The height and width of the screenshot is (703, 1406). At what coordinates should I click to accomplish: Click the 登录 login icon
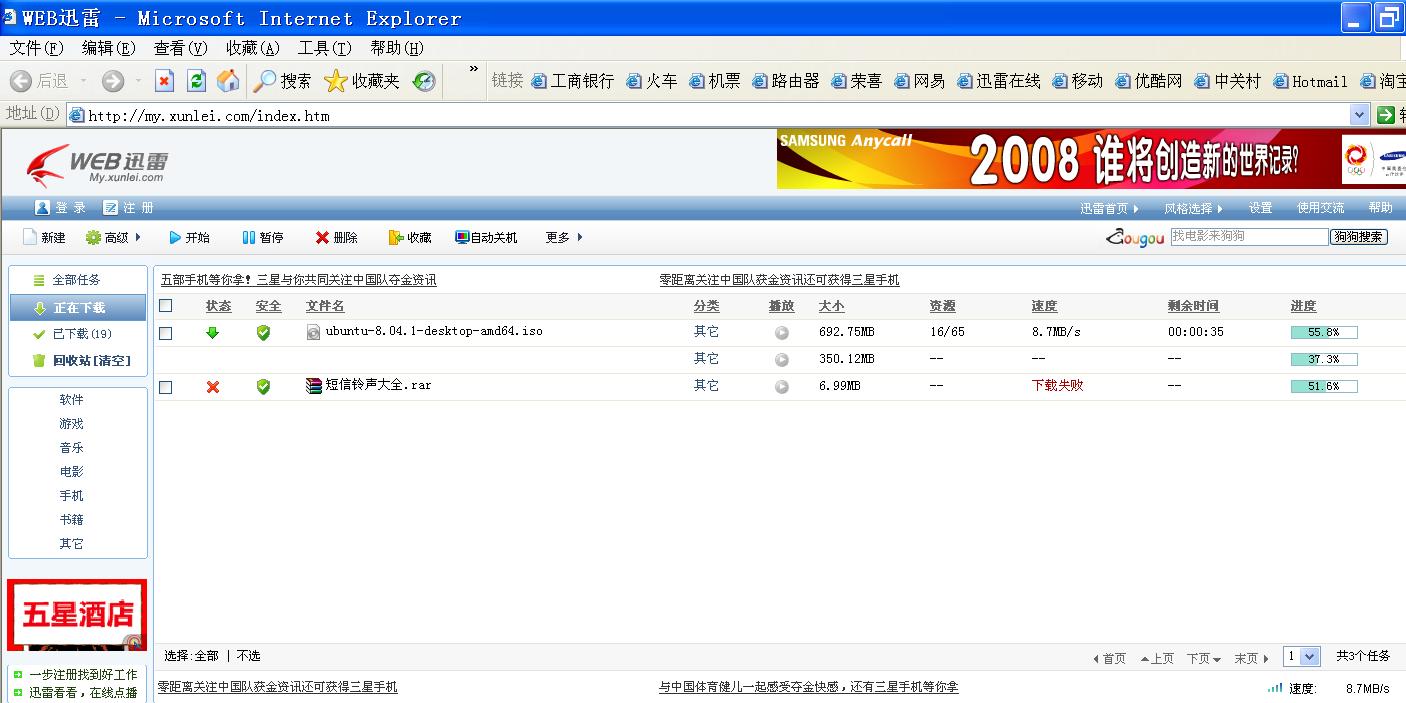click(x=42, y=207)
